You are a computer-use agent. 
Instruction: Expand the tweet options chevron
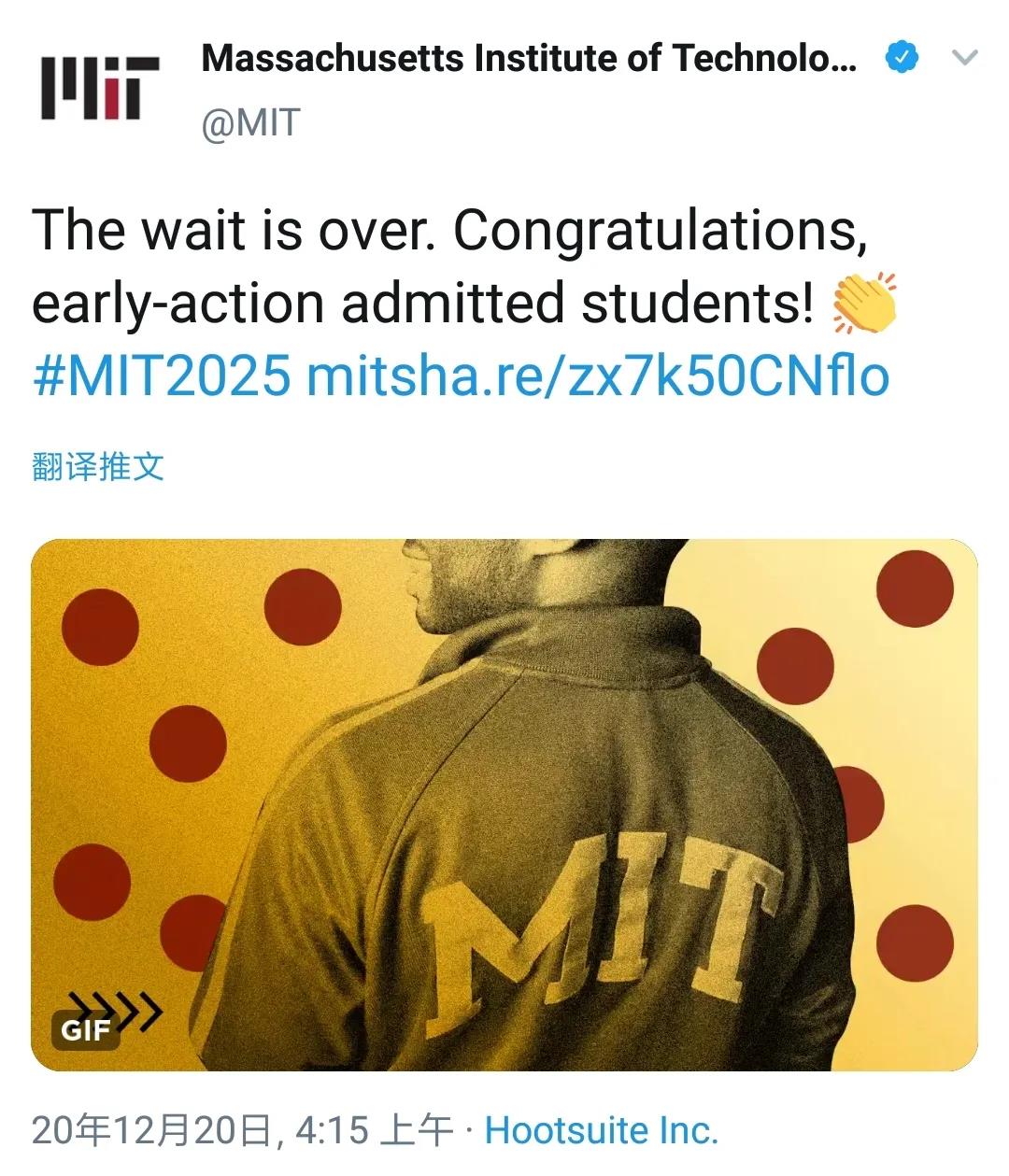963,58
